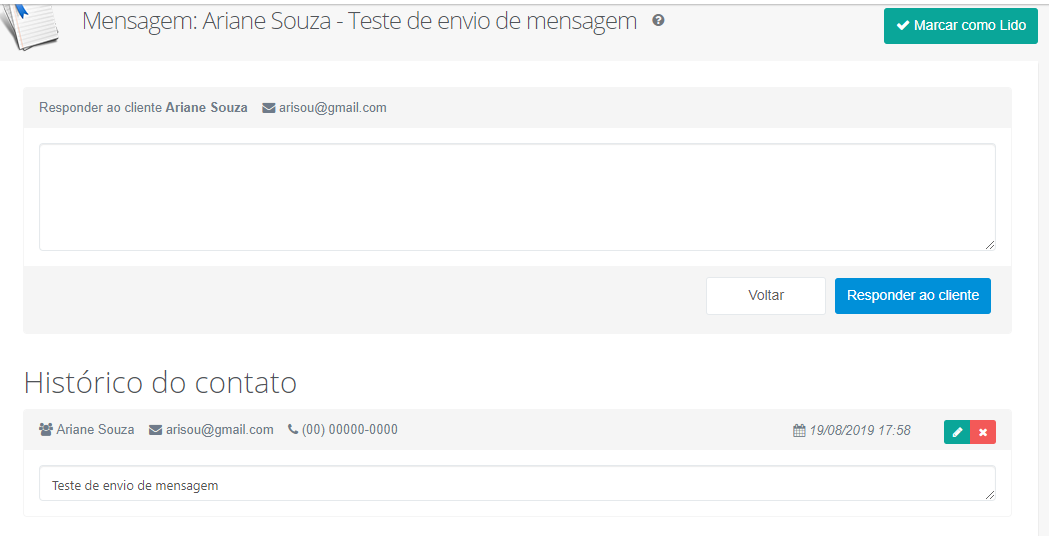Screen dimensions: 1049x536
Task: Click the reply textarea resize handle
Action: [989, 245]
